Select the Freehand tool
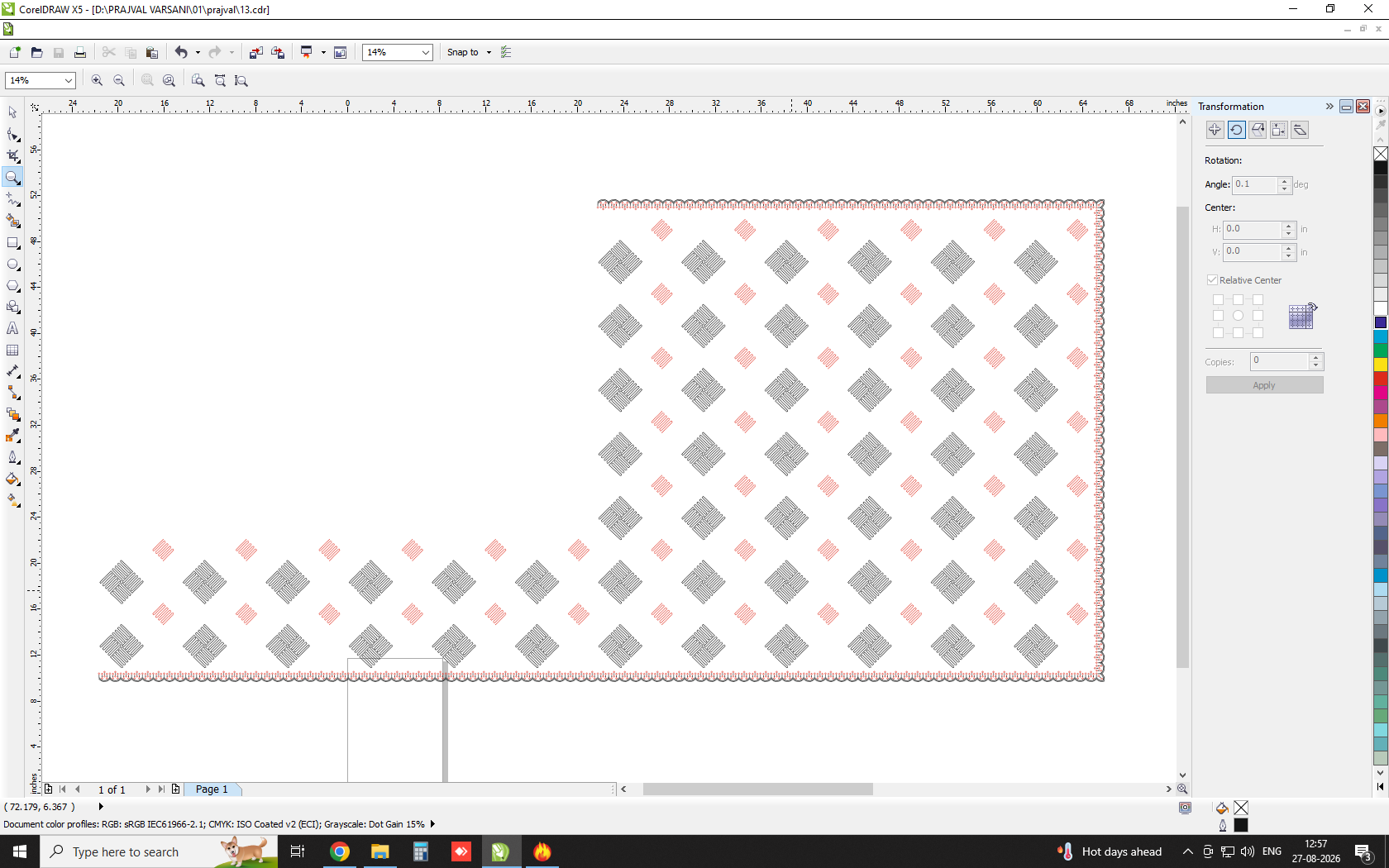Image resolution: width=1389 pixels, height=868 pixels. (12, 199)
